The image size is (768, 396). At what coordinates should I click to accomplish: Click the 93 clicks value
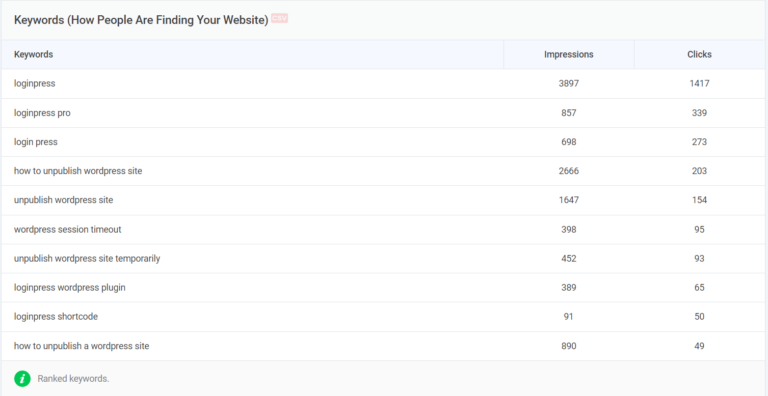pyautogui.click(x=699, y=258)
